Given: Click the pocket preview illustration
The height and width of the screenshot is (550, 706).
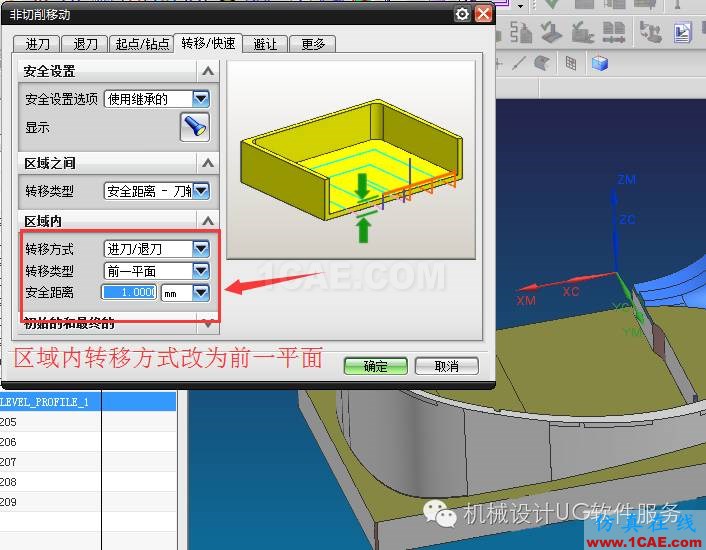Looking at the screenshot, I should [x=351, y=160].
